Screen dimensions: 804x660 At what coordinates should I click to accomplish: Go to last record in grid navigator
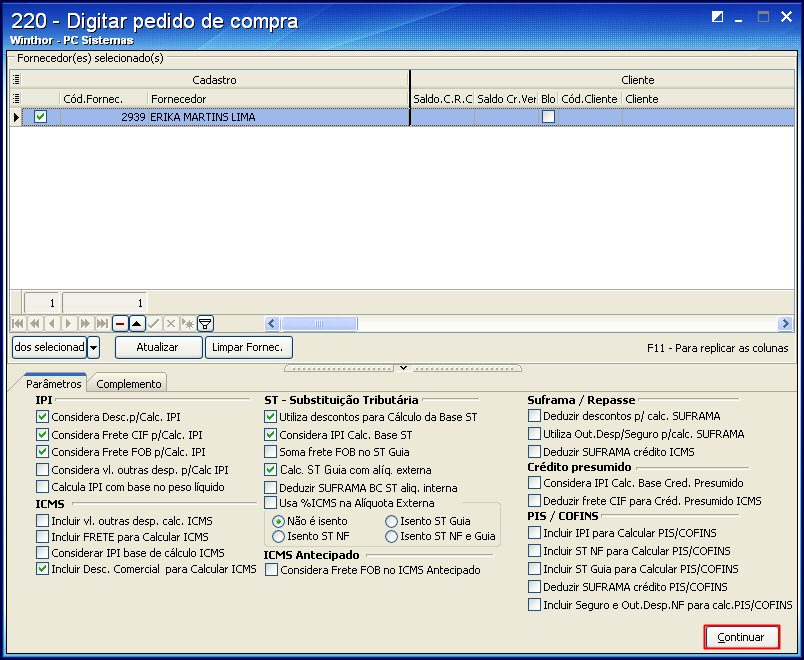103,324
